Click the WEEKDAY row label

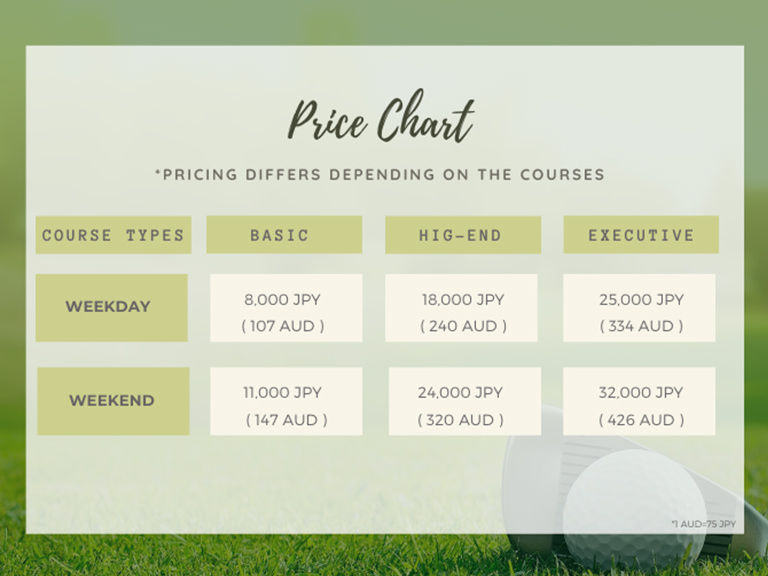coord(112,308)
